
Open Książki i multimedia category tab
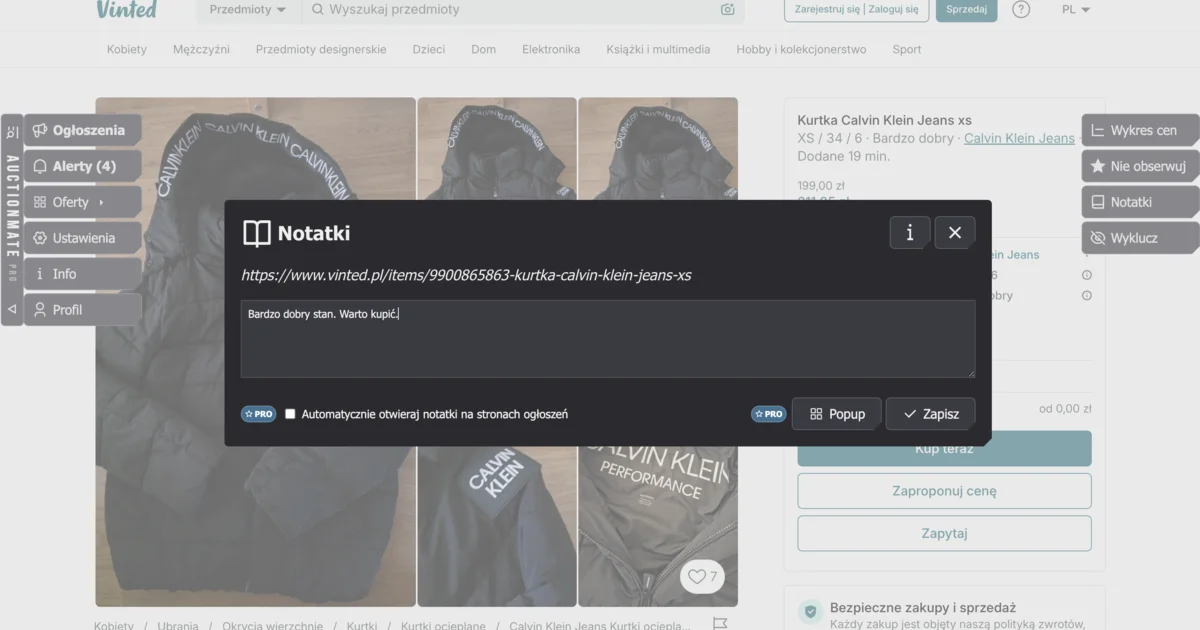click(x=658, y=49)
